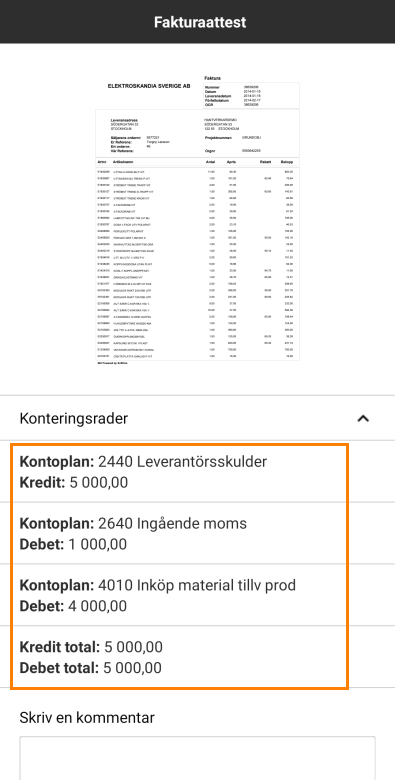Tap the Fakturaattest header title

(199, 22)
